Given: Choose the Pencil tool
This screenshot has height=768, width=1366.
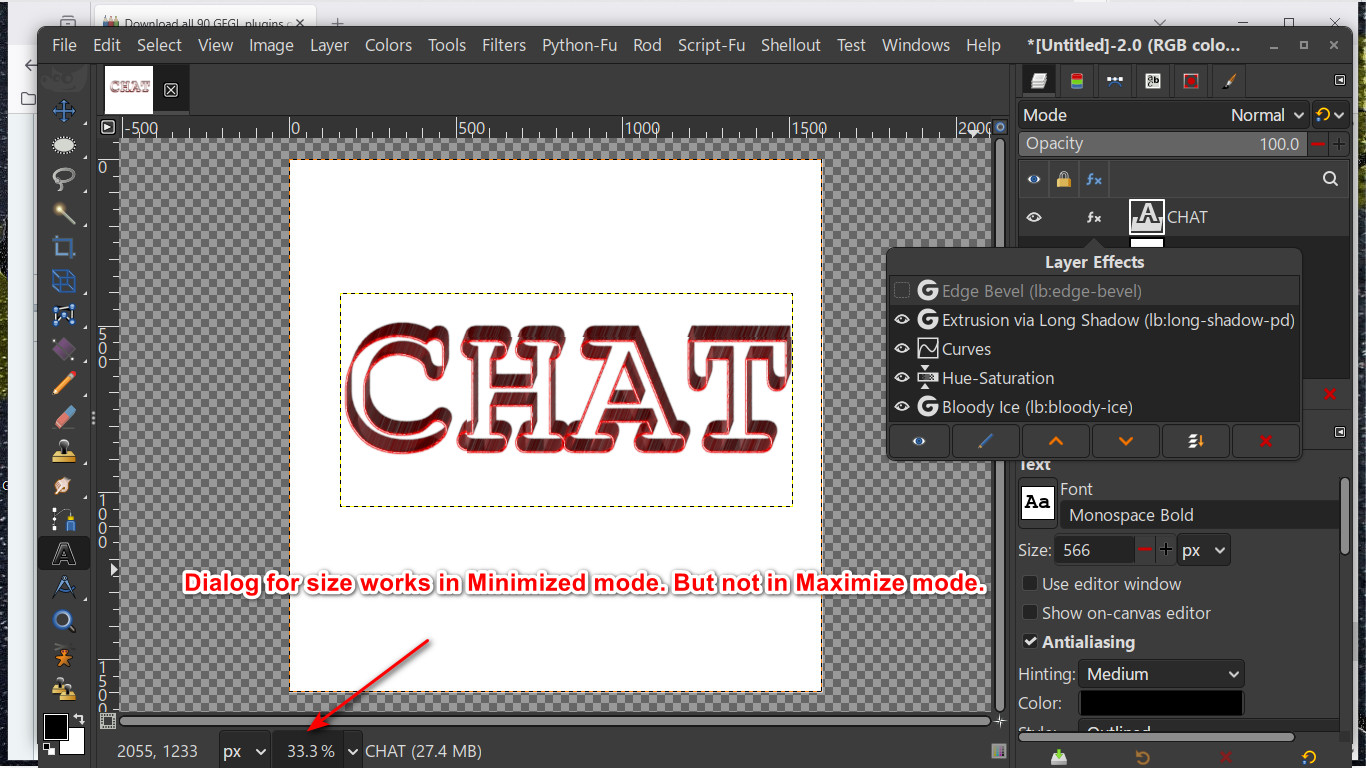Looking at the screenshot, I should point(64,383).
